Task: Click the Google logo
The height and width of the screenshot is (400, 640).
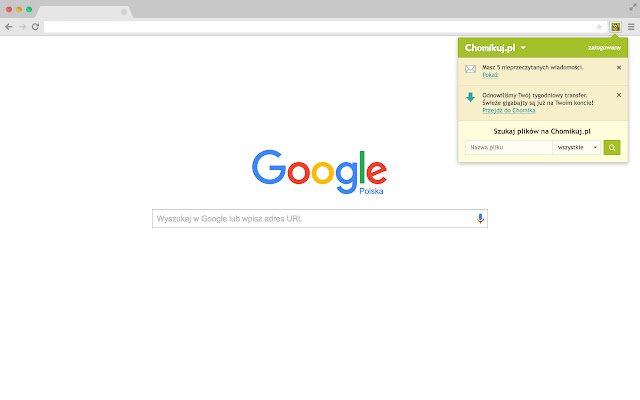Action: click(x=319, y=172)
